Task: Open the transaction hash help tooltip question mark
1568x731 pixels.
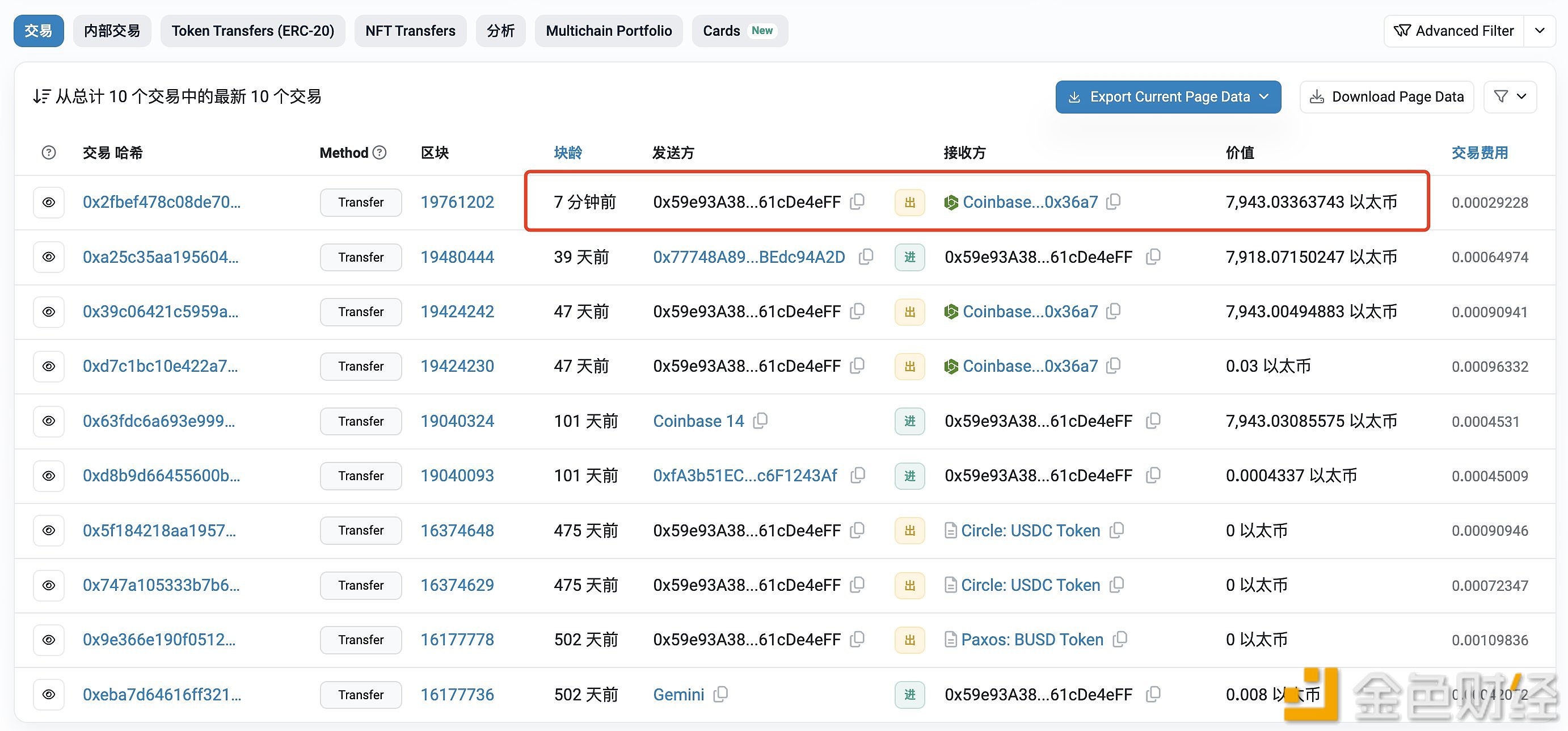Action: pyautogui.click(x=49, y=152)
